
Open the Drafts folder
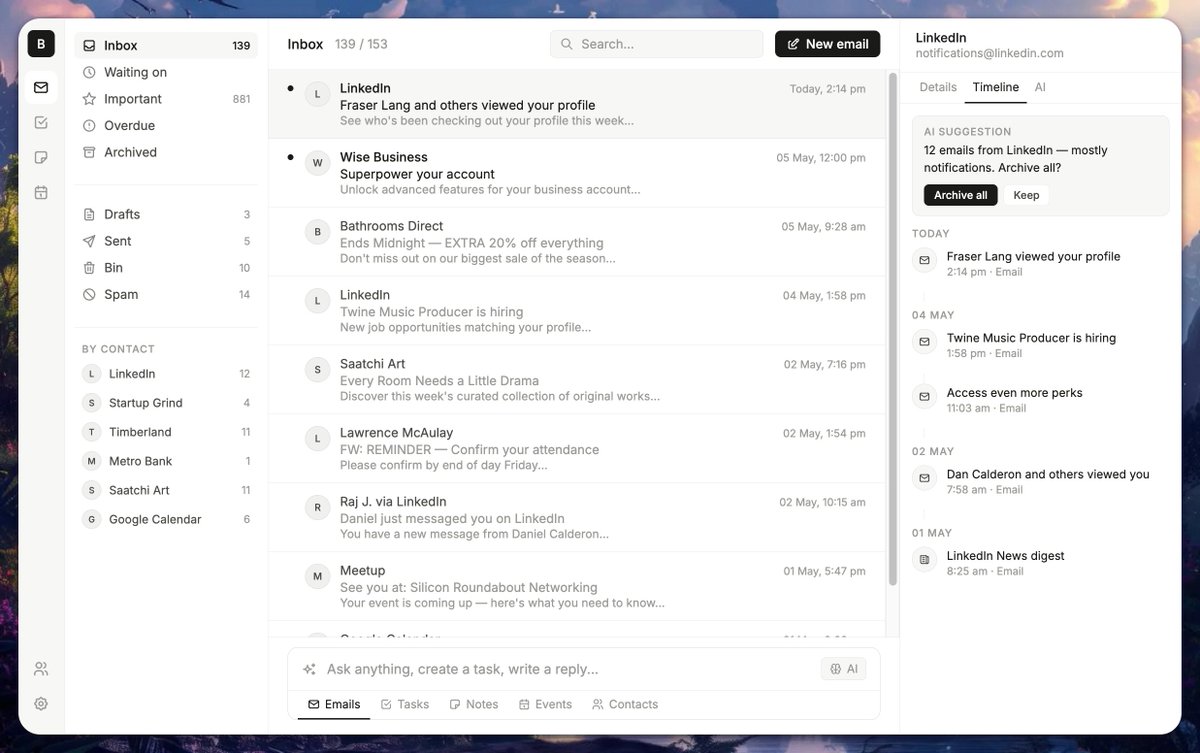pos(166,214)
